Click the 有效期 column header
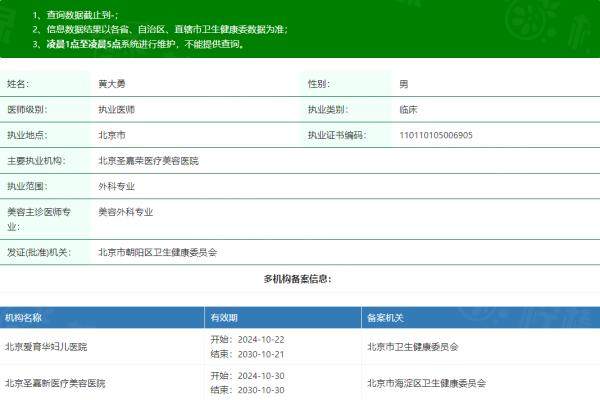Viewport: 600px width, 400px height. point(224,318)
